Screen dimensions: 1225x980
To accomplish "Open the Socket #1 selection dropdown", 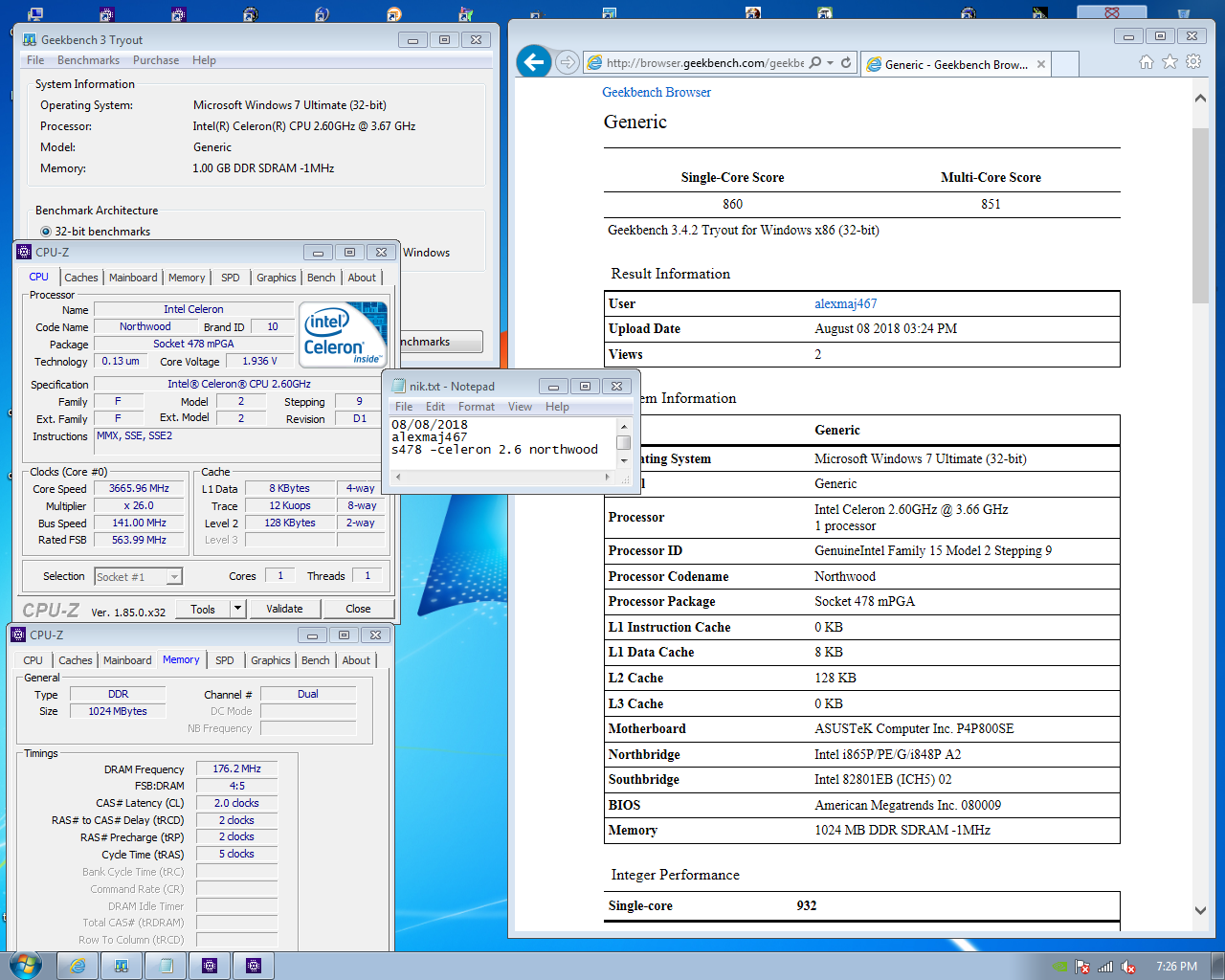I will pyautogui.click(x=138, y=577).
